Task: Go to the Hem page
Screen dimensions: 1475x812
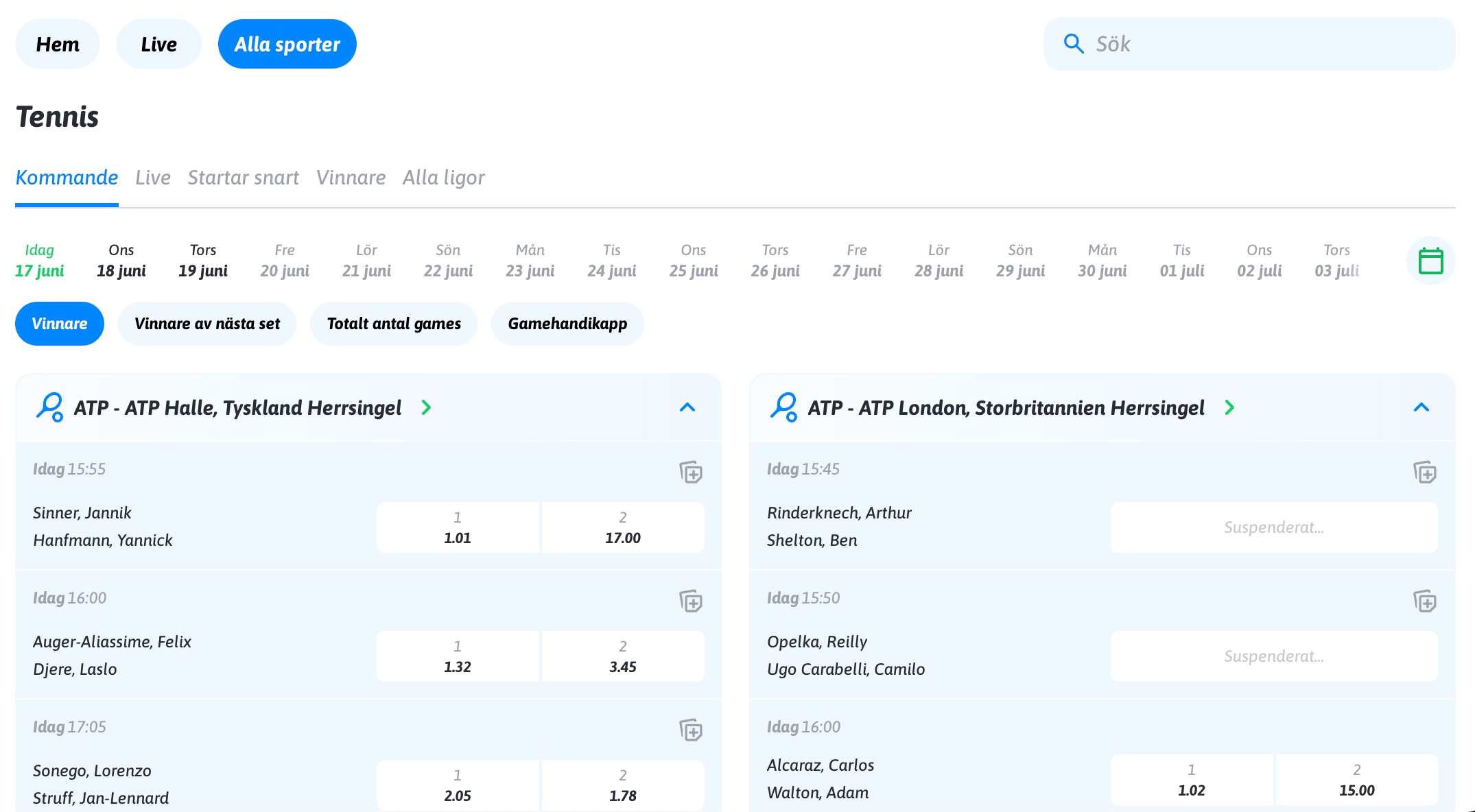Action: tap(58, 45)
